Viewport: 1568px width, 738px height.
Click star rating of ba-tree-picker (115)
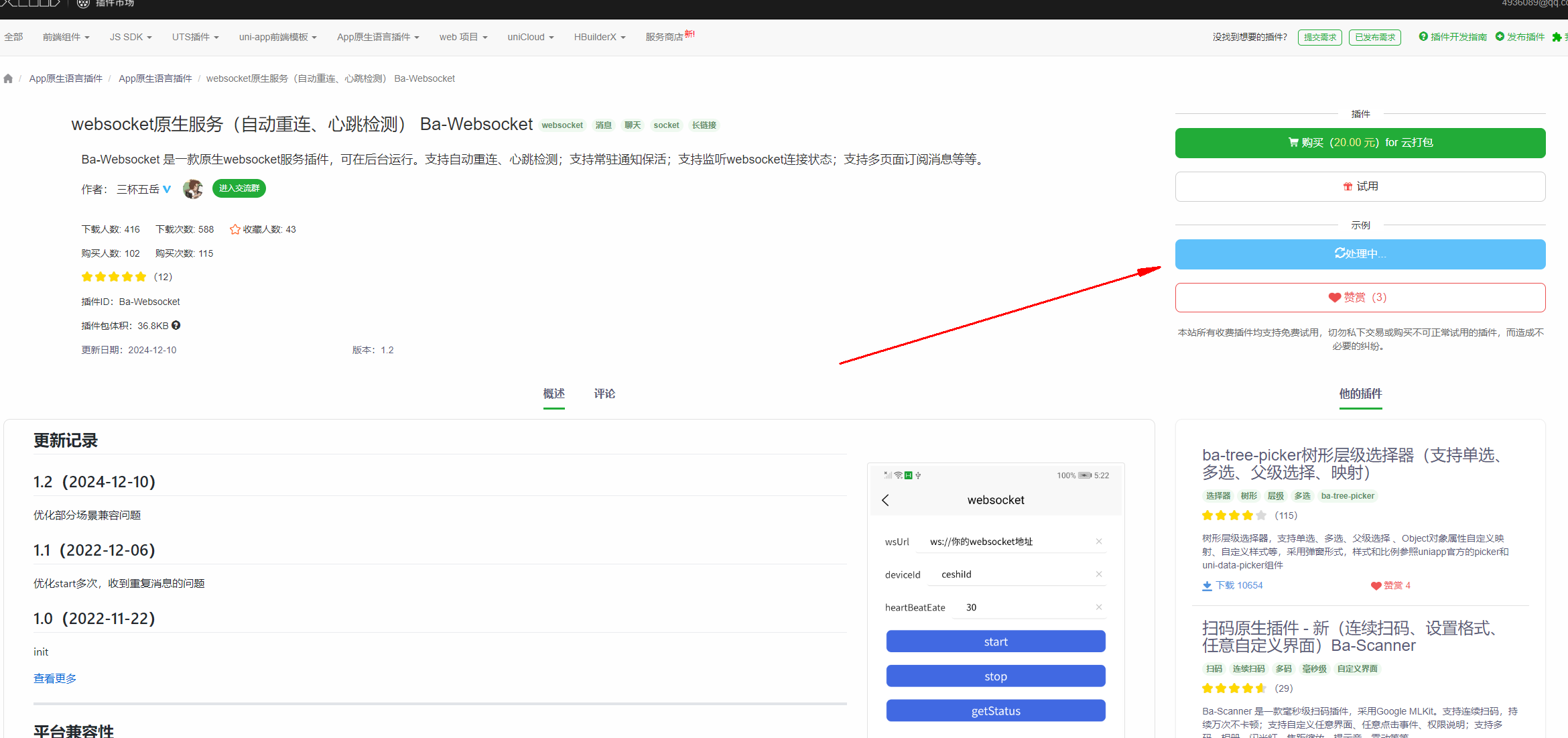coord(1234,515)
